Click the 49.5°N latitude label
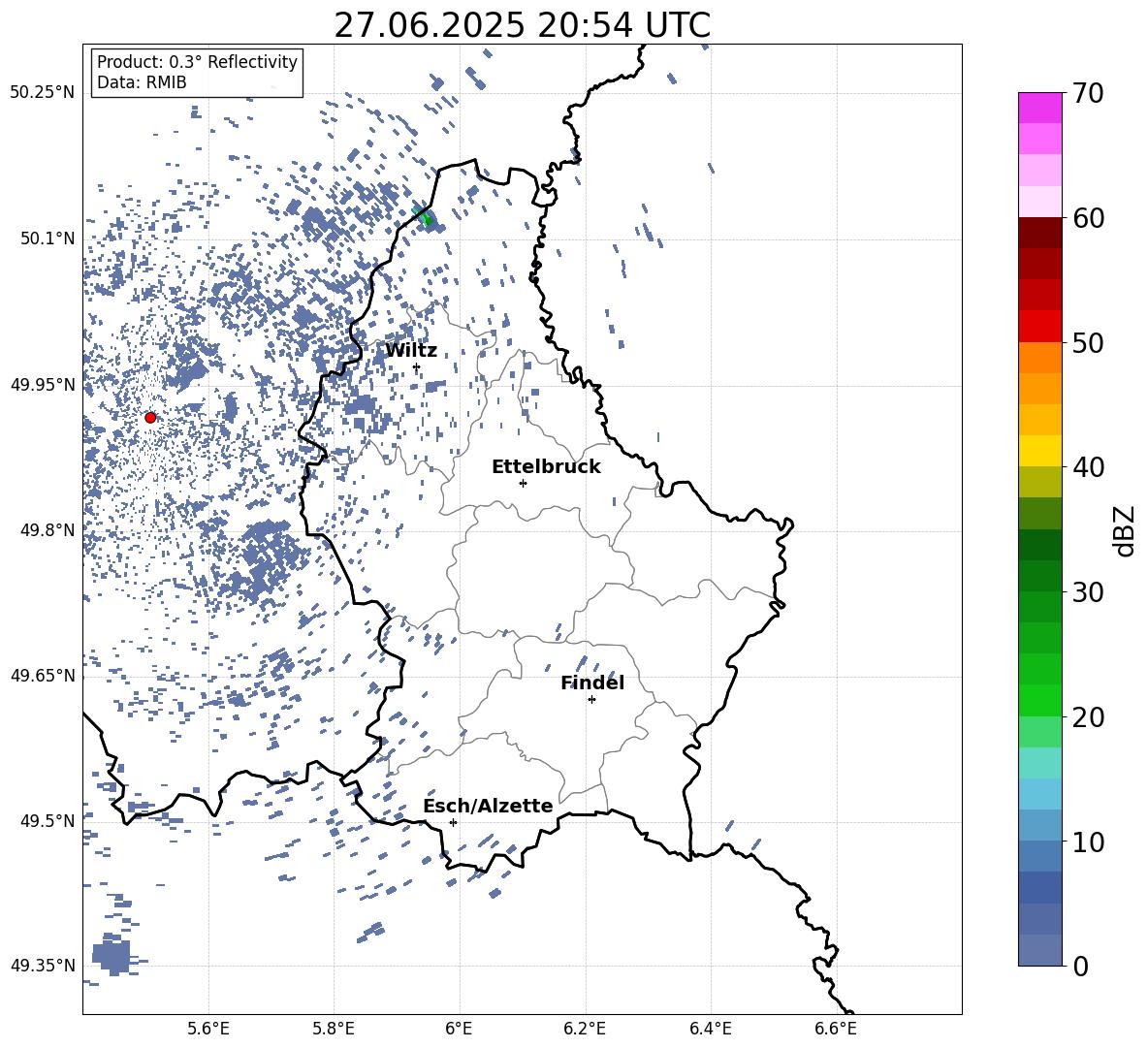This screenshot has height=1048, width=1148. click(x=48, y=821)
